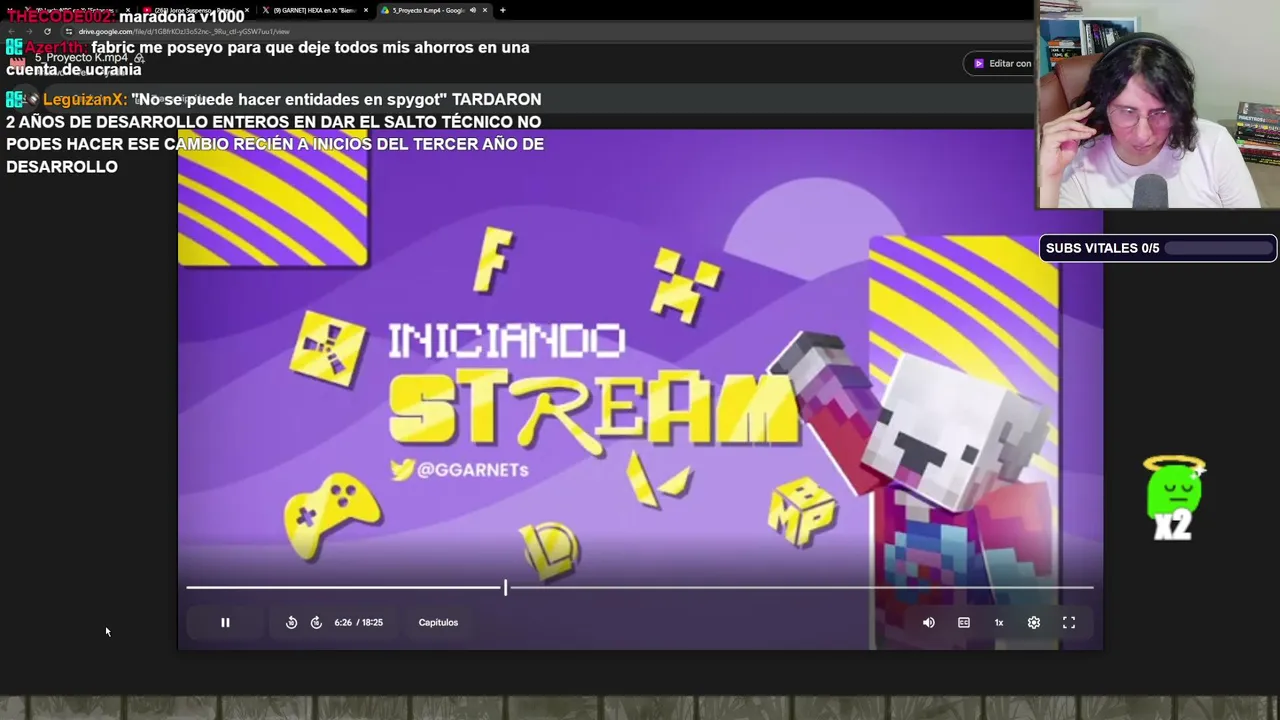Screen dimensions: 1280x720
Task: Go forward in the browser
Action: coord(28,31)
